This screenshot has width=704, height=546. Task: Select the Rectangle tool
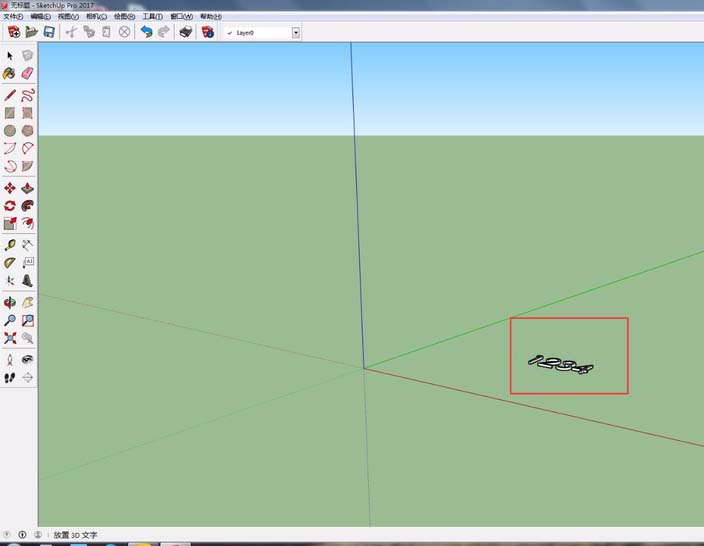(10, 113)
